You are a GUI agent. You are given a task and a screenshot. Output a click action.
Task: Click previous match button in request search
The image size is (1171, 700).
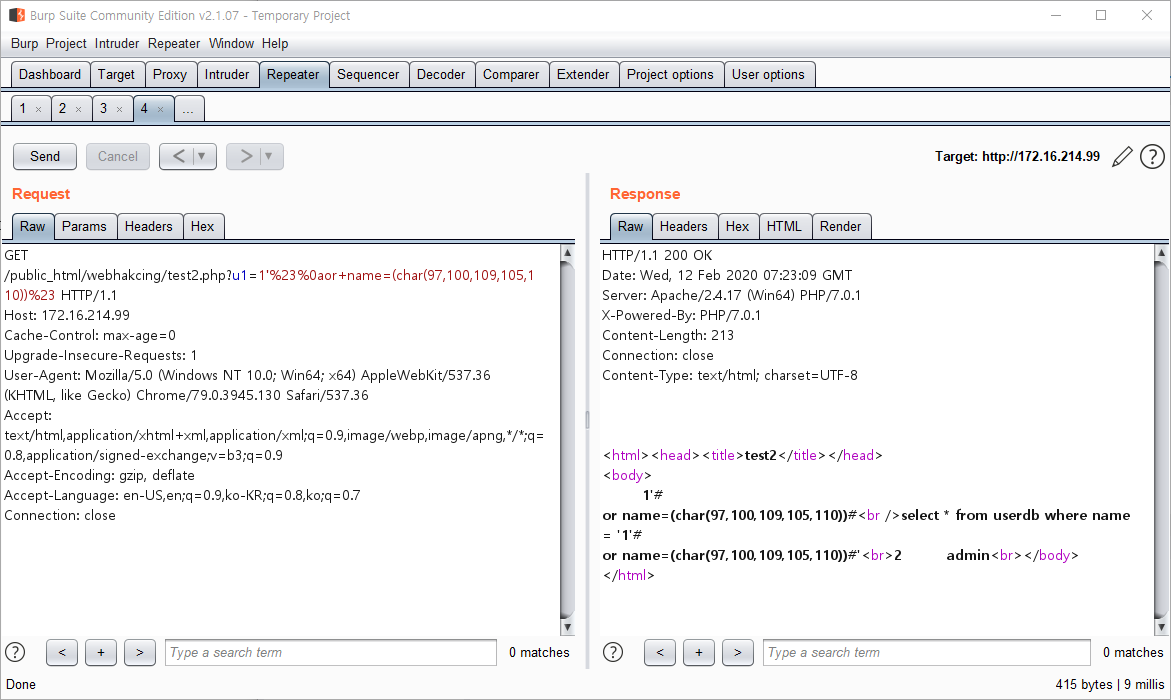[x=62, y=652]
